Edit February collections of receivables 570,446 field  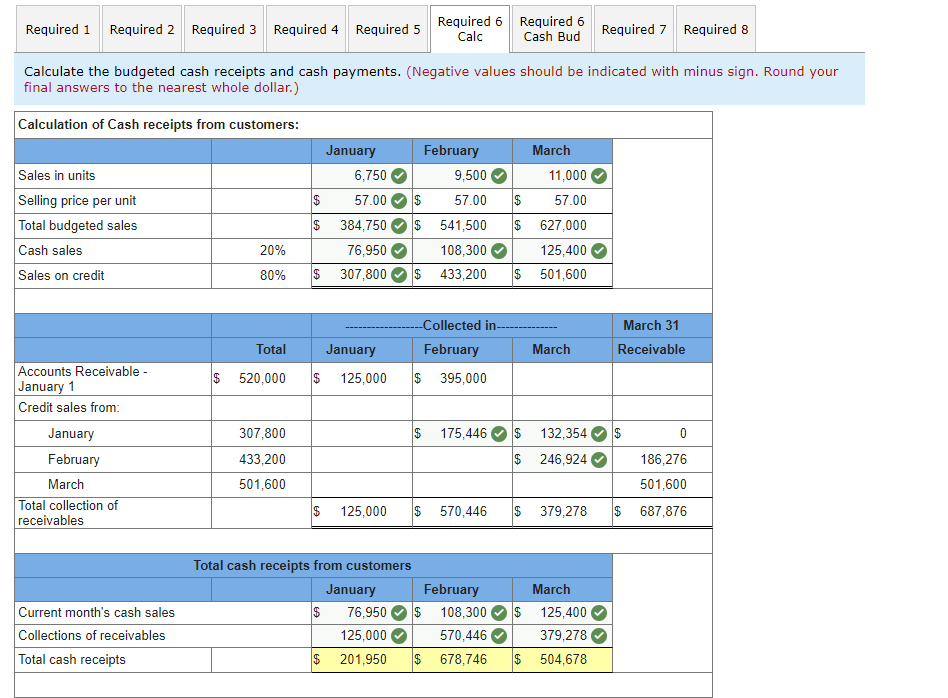[463, 635]
